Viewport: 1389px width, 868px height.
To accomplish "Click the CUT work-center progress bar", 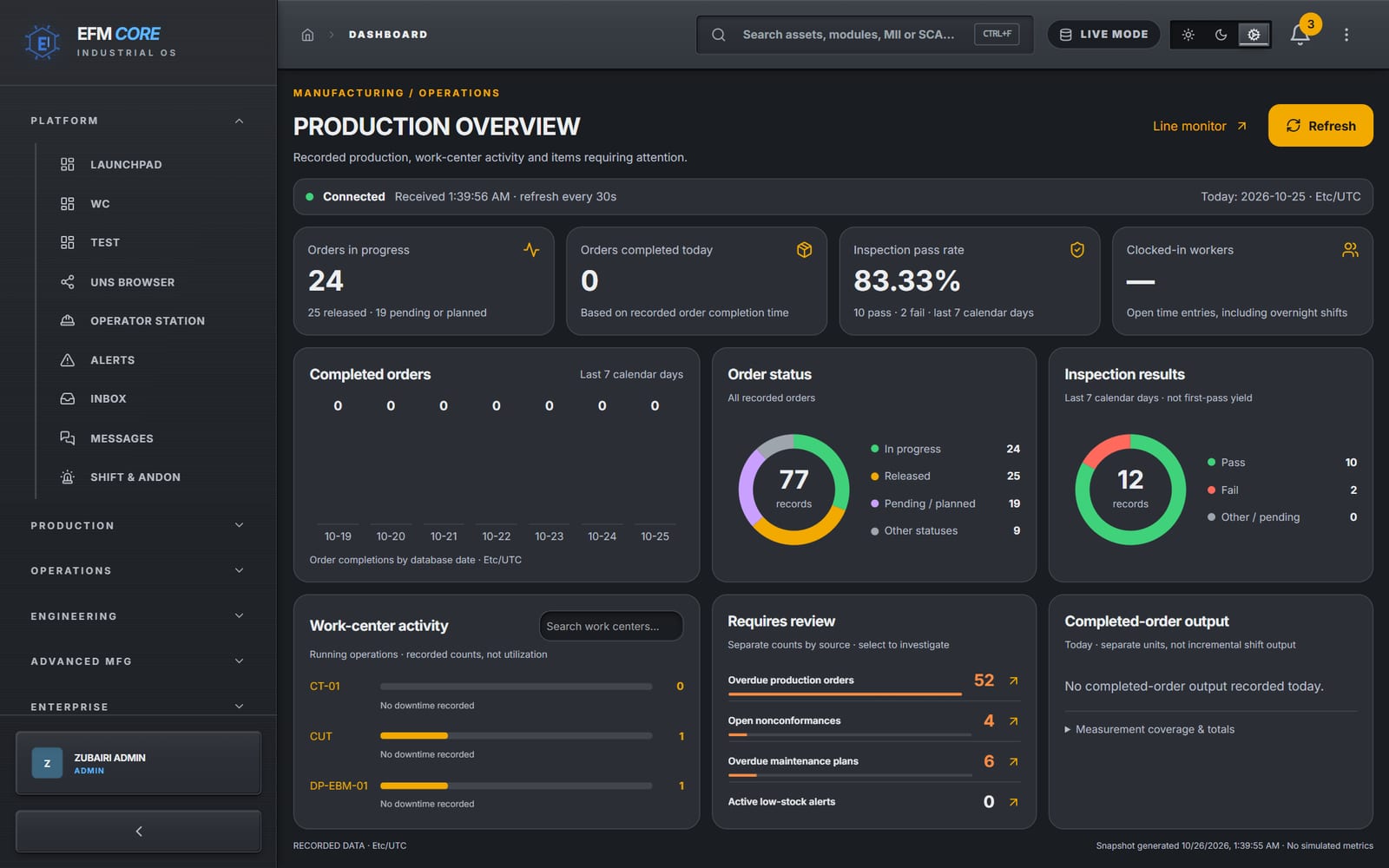I will click(x=516, y=736).
